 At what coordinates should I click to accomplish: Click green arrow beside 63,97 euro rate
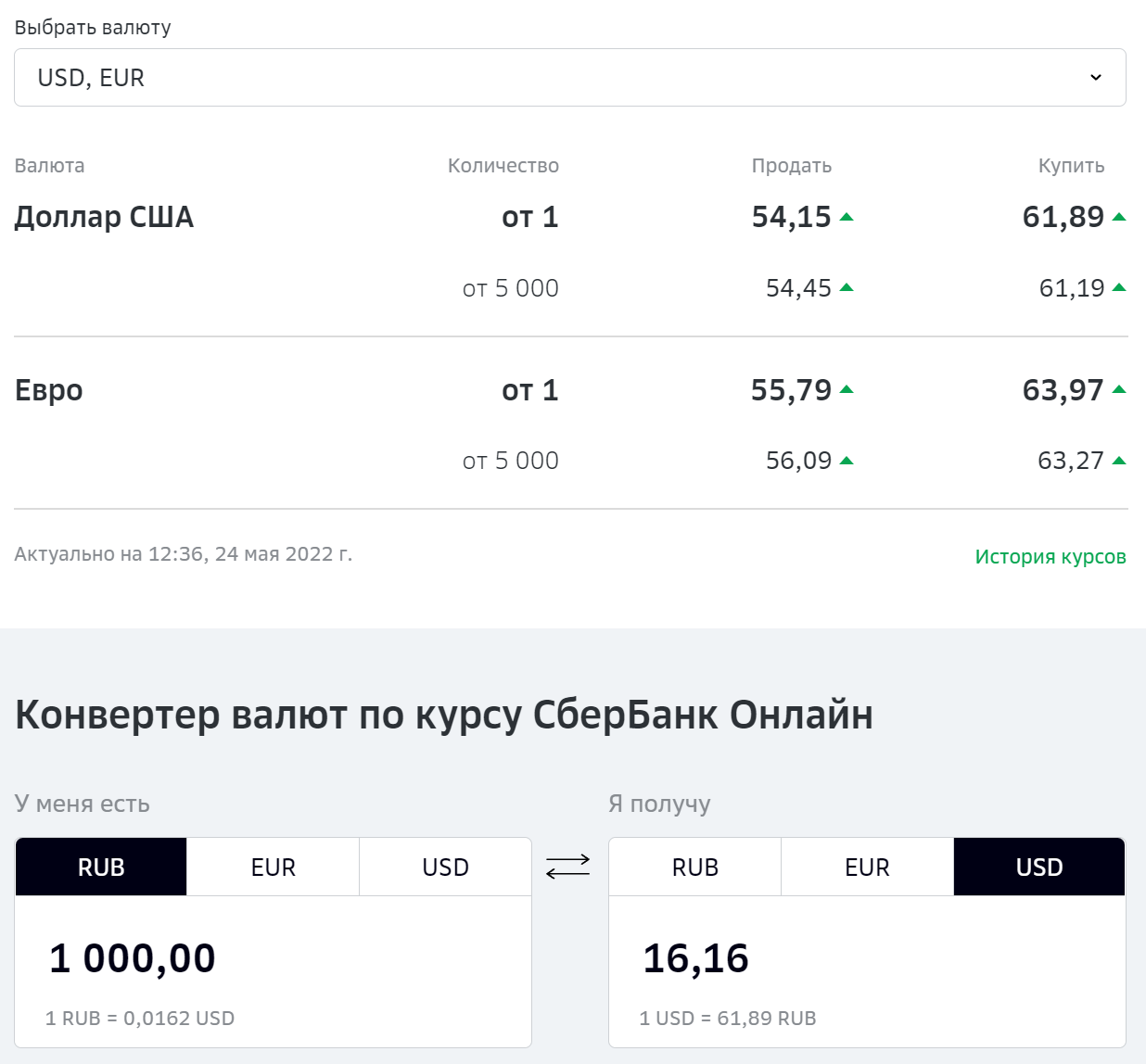click(x=1119, y=389)
